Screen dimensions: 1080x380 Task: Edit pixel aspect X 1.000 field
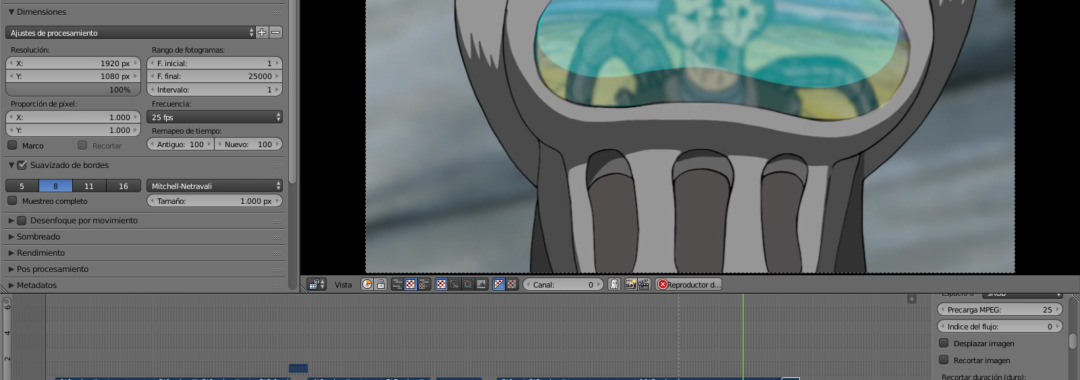73,117
